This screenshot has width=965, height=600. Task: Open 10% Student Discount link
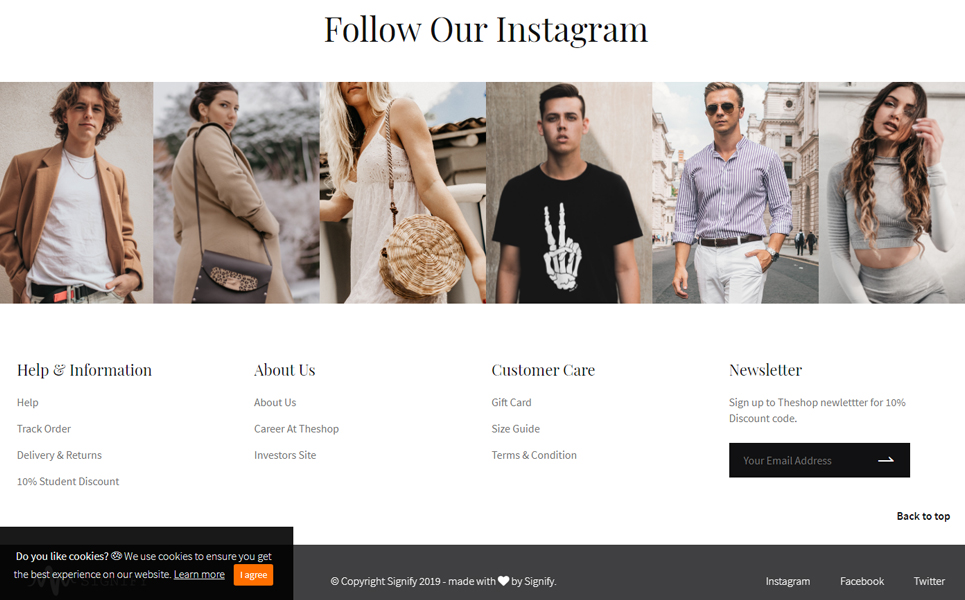[68, 481]
